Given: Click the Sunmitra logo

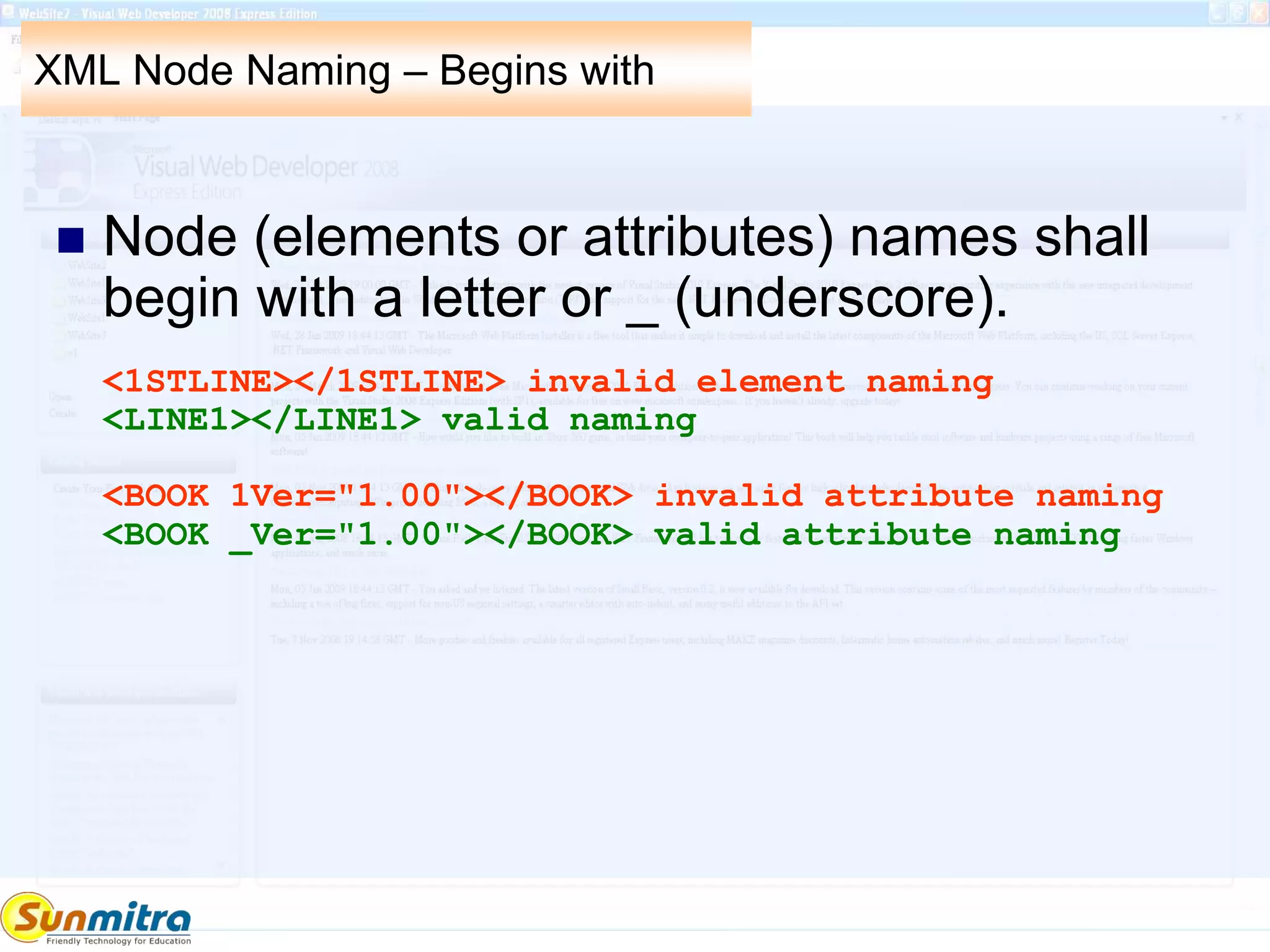Looking at the screenshot, I should pyautogui.click(x=97, y=919).
